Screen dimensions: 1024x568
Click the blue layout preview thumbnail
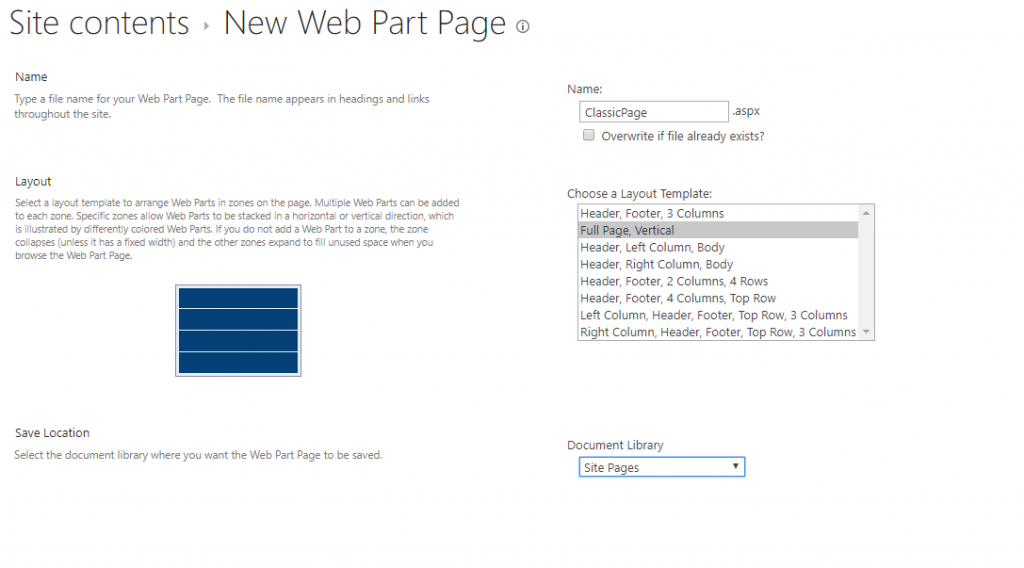click(x=238, y=330)
